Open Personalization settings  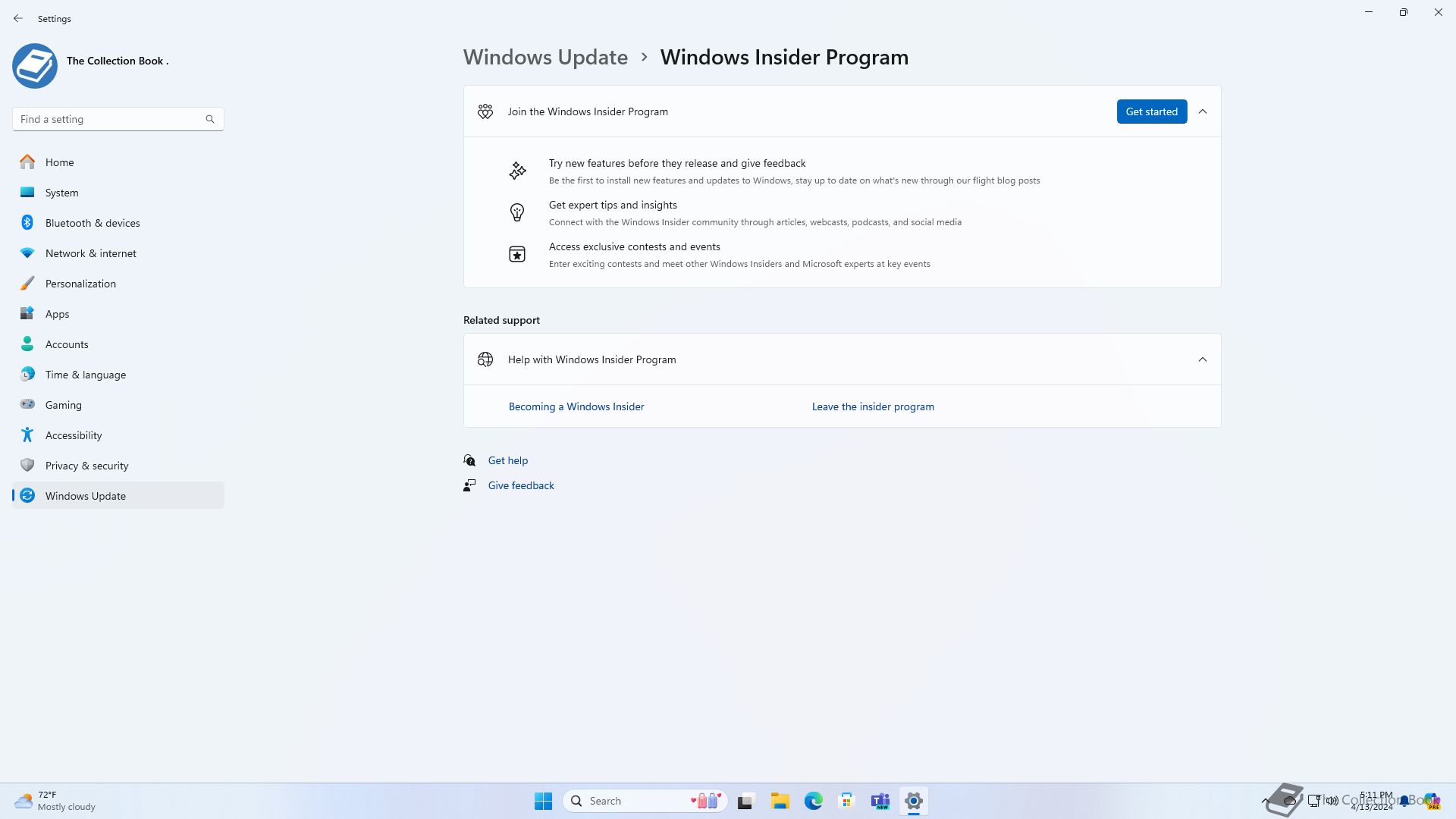pos(118,284)
